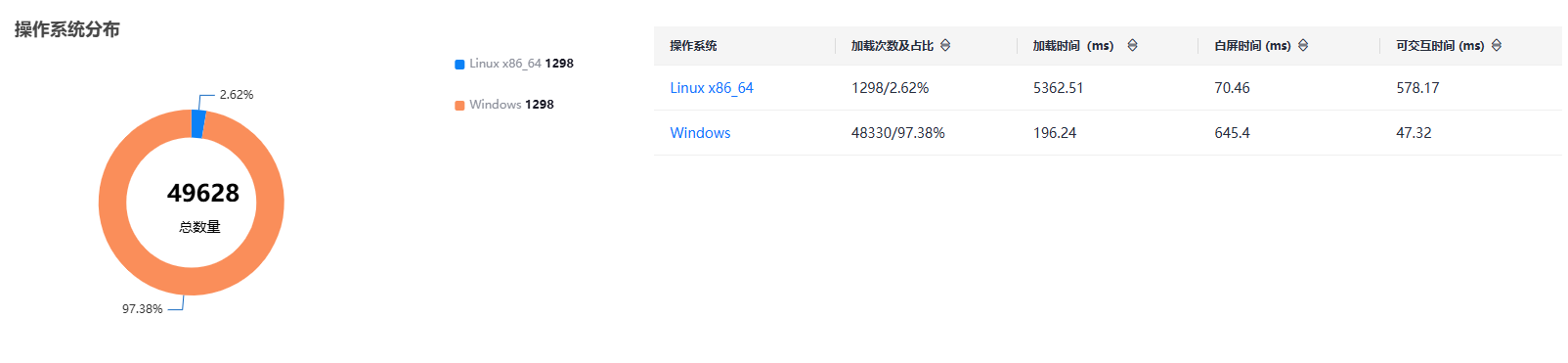This screenshot has height=363, width=1568.
Task: Open the Windows link in table
Action: 700,133
